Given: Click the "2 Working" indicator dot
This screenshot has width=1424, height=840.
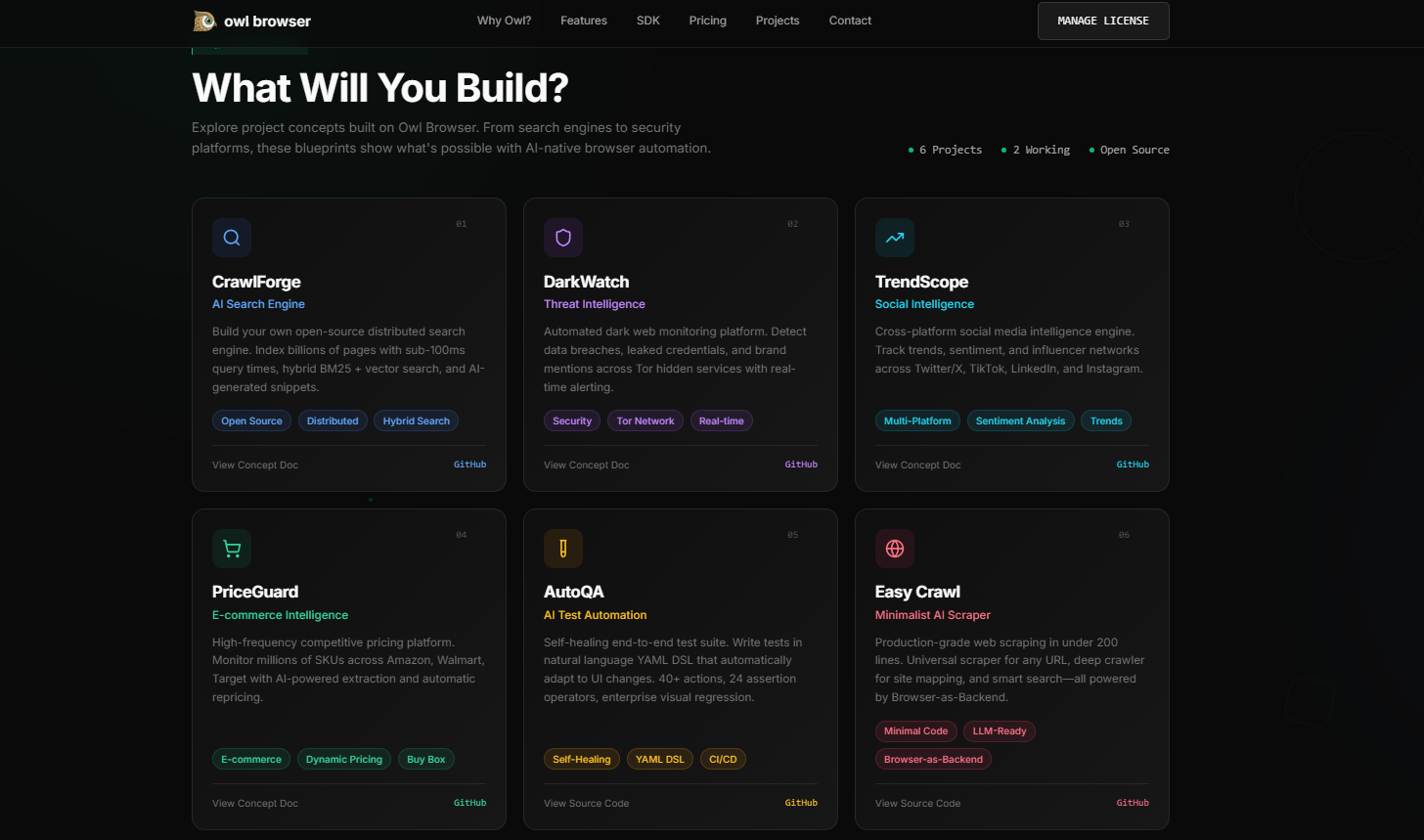Looking at the screenshot, I should [1003, 150].
